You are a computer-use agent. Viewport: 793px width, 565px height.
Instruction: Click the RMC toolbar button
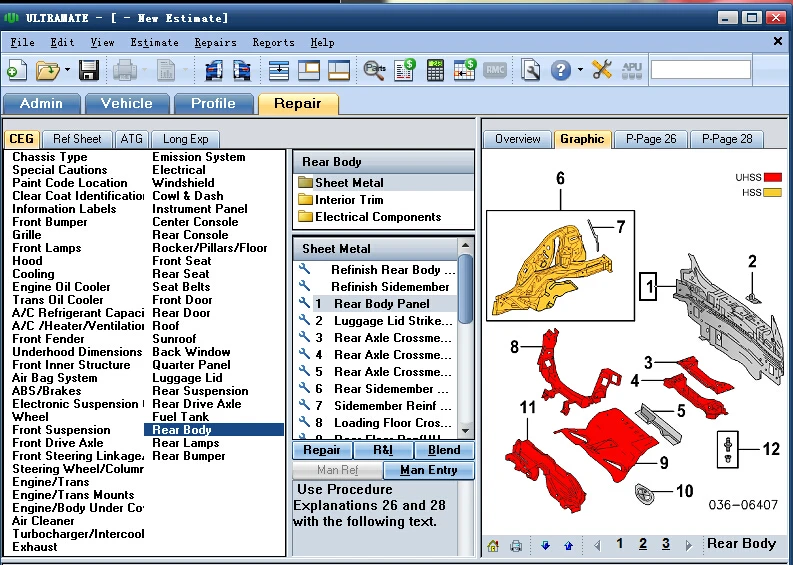point(495,70)
